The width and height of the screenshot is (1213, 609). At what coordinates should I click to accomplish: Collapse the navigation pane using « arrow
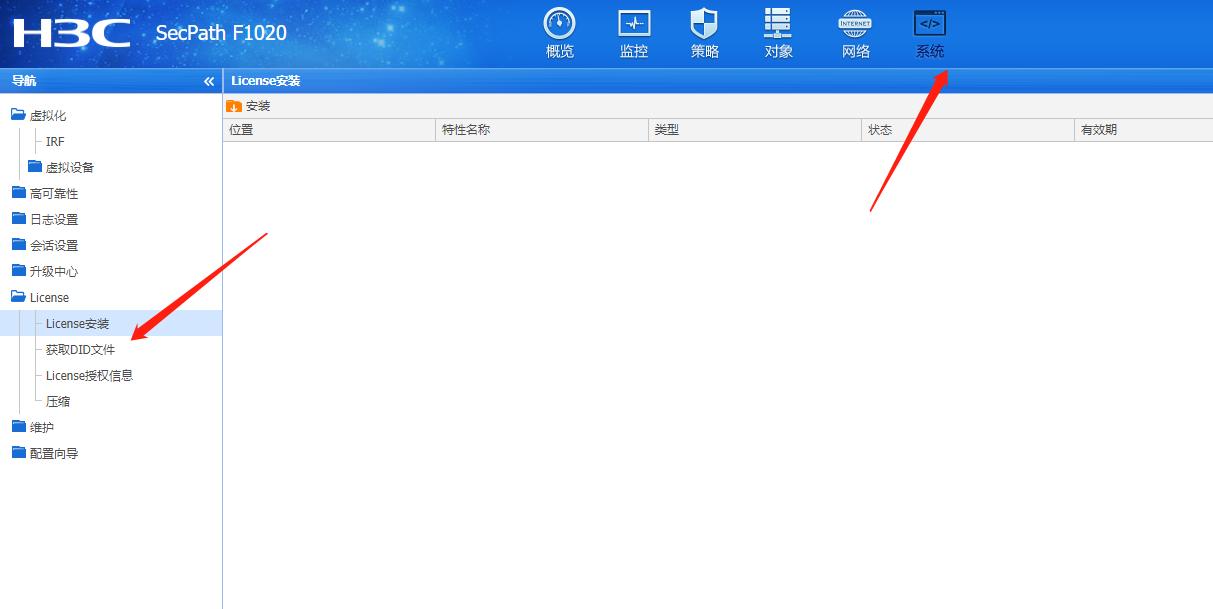point(209,80)
